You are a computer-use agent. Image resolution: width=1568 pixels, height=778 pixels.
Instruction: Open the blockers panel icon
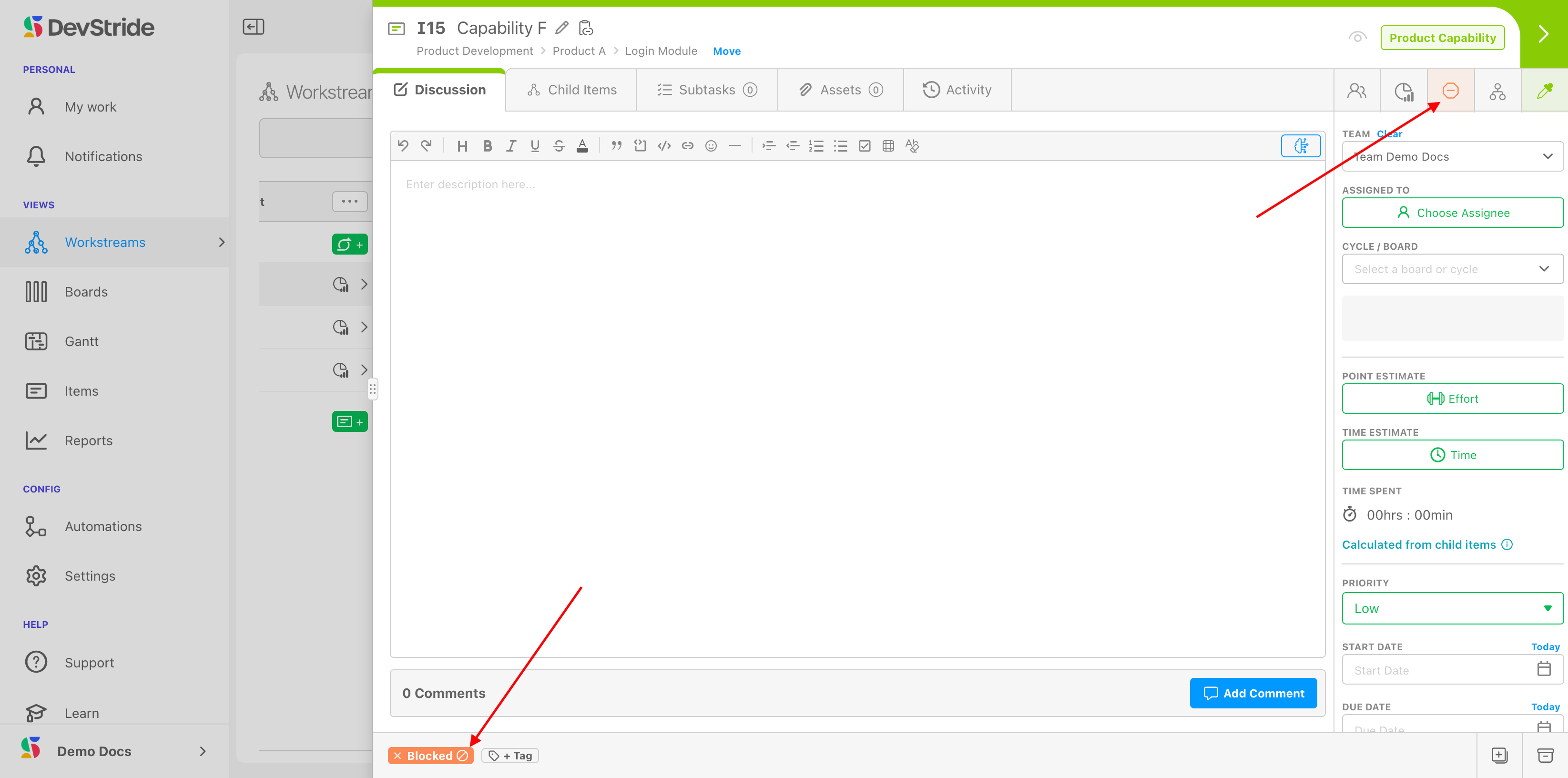pos(1451,91)
